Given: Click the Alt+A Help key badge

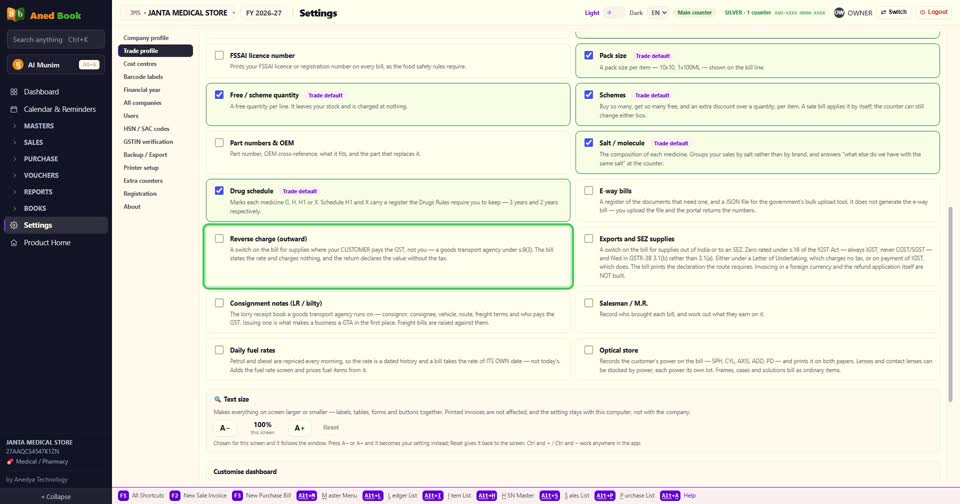Looking at the screenshot, I should (x=670, y=495).
